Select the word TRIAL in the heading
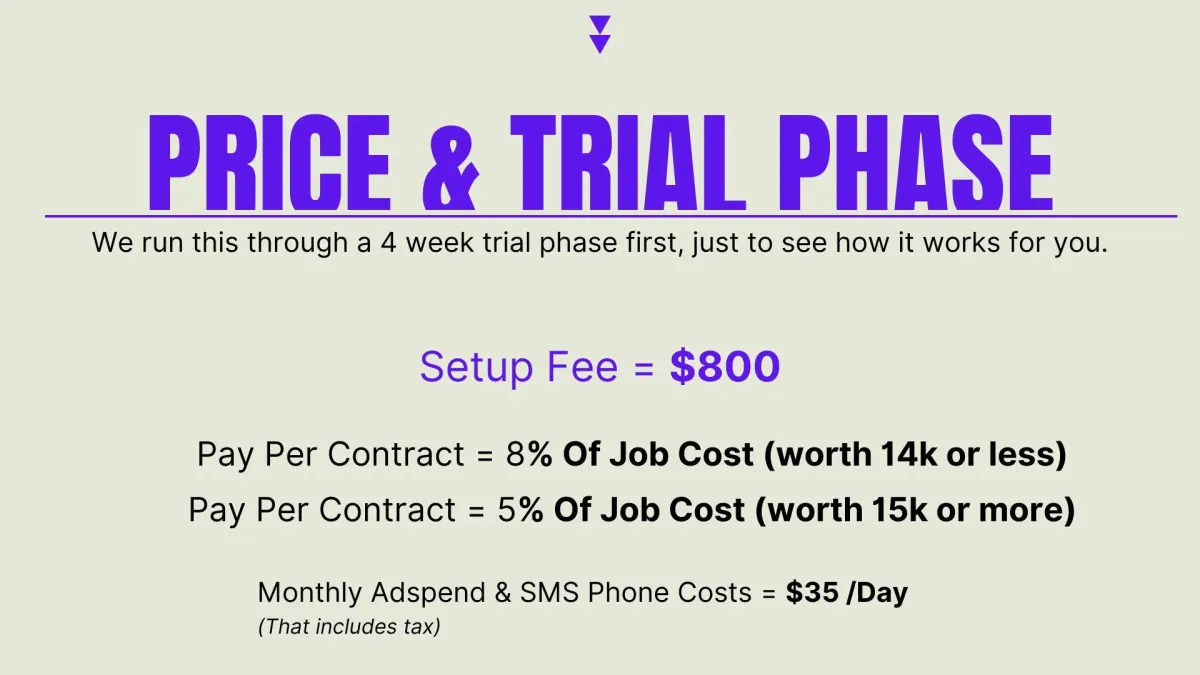The height and width of the screenshot is (675, 1200). tap(628, 162)
